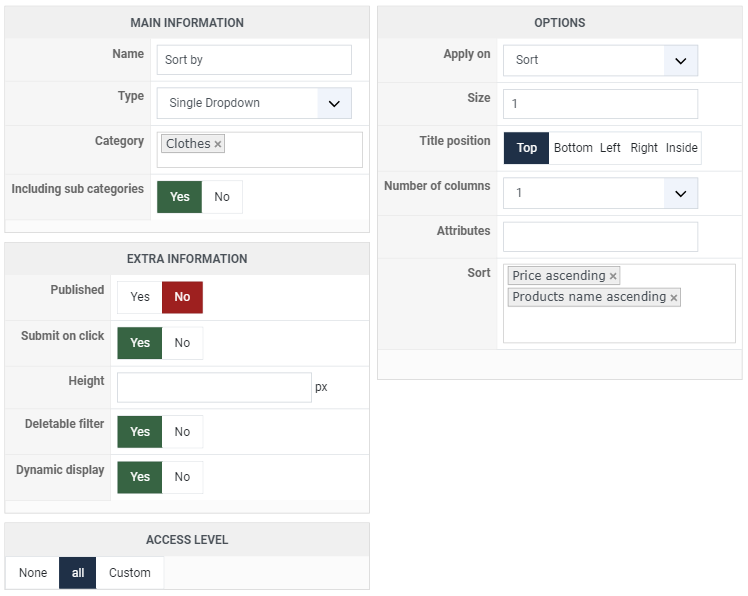748x596 pixels.
Task: Focus the Height input field
Action: (x=214, y=387)
